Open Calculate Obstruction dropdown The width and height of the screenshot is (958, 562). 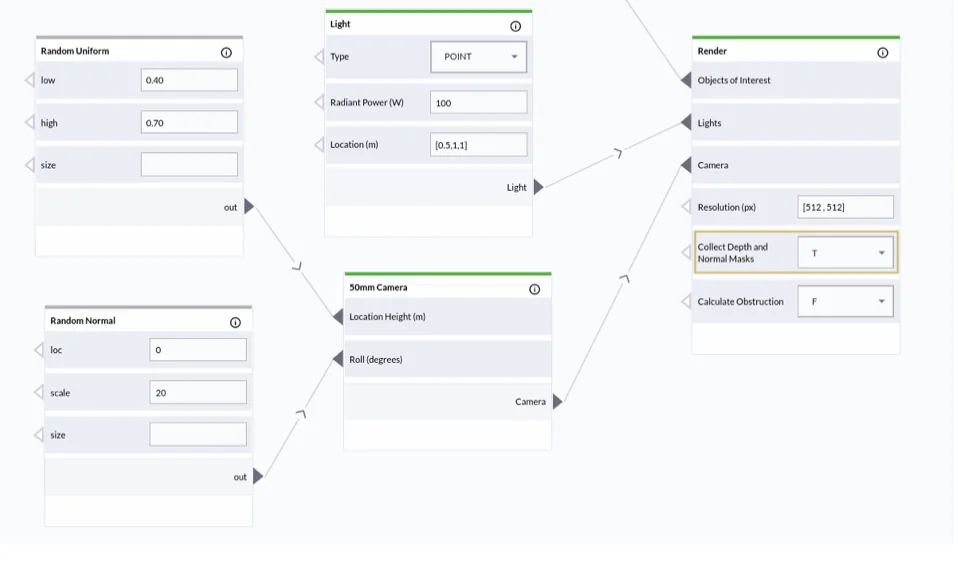pos(846,301)
